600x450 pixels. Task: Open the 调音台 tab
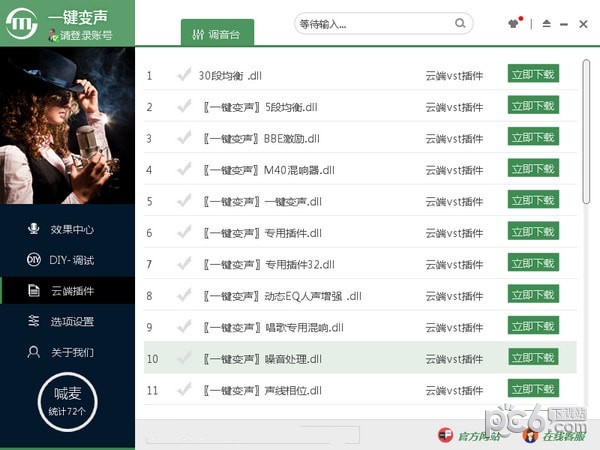tap(217, 33)
